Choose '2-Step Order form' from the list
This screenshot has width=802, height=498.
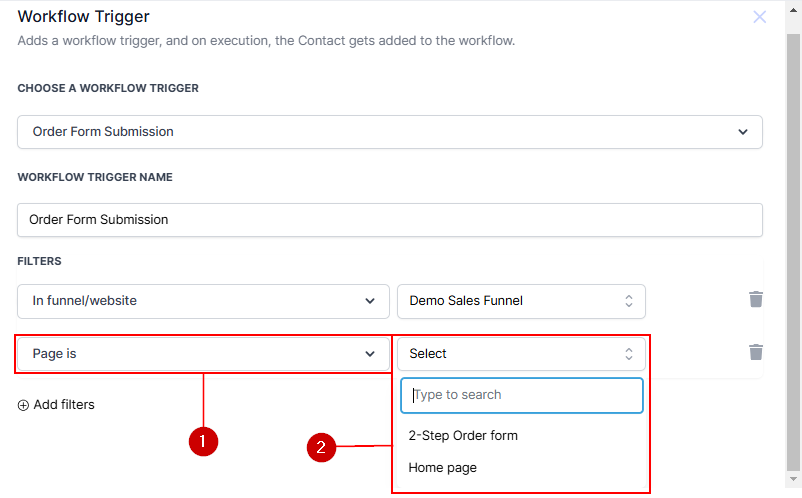coord(463,436)
